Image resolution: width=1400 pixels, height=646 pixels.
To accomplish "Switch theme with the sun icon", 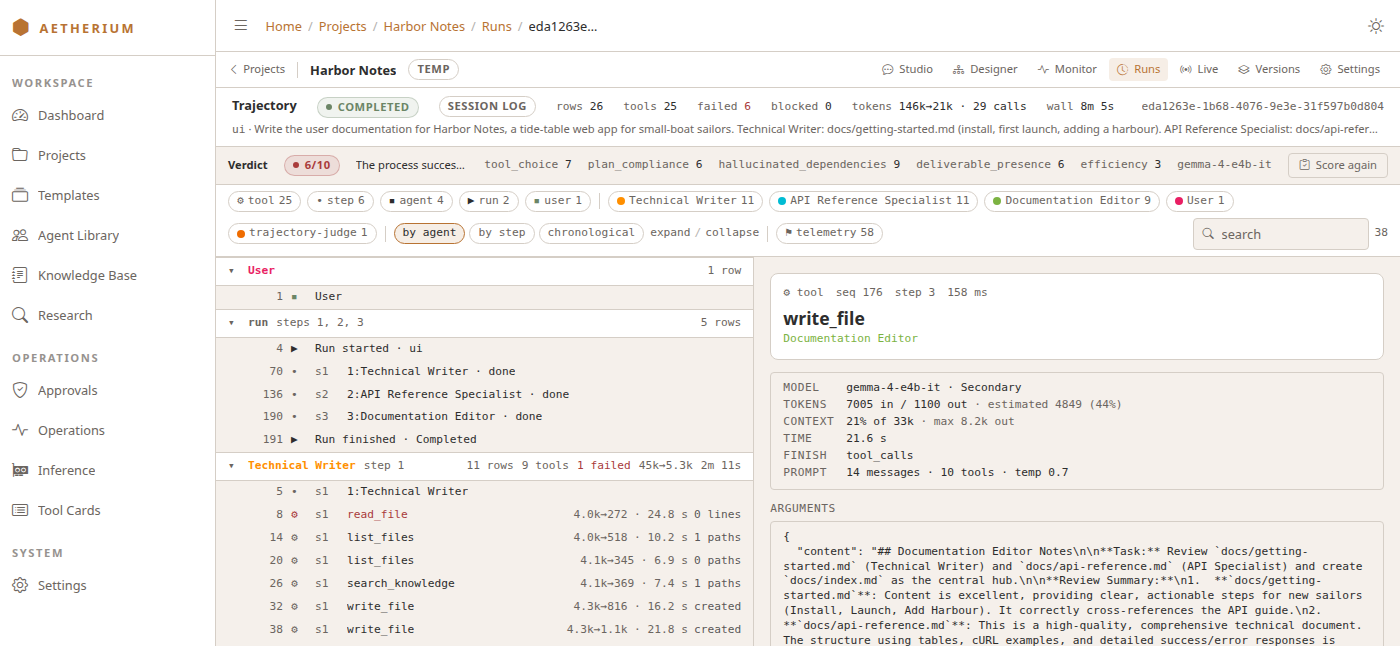I will [x=1376, y=26].
